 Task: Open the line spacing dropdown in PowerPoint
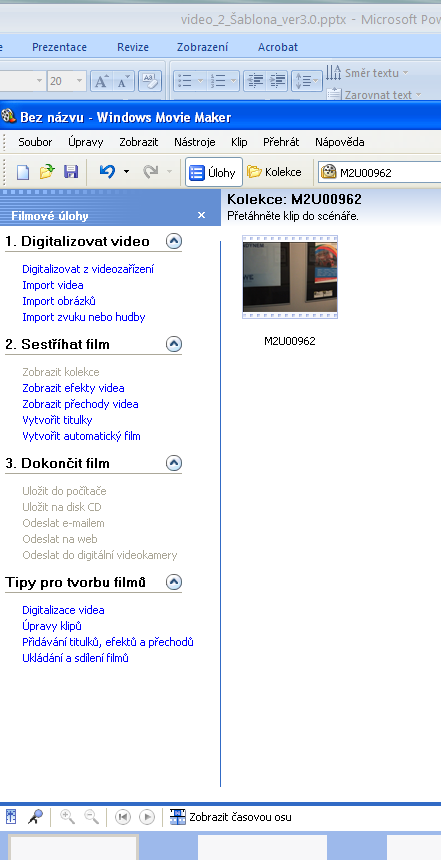pos(307,81)
